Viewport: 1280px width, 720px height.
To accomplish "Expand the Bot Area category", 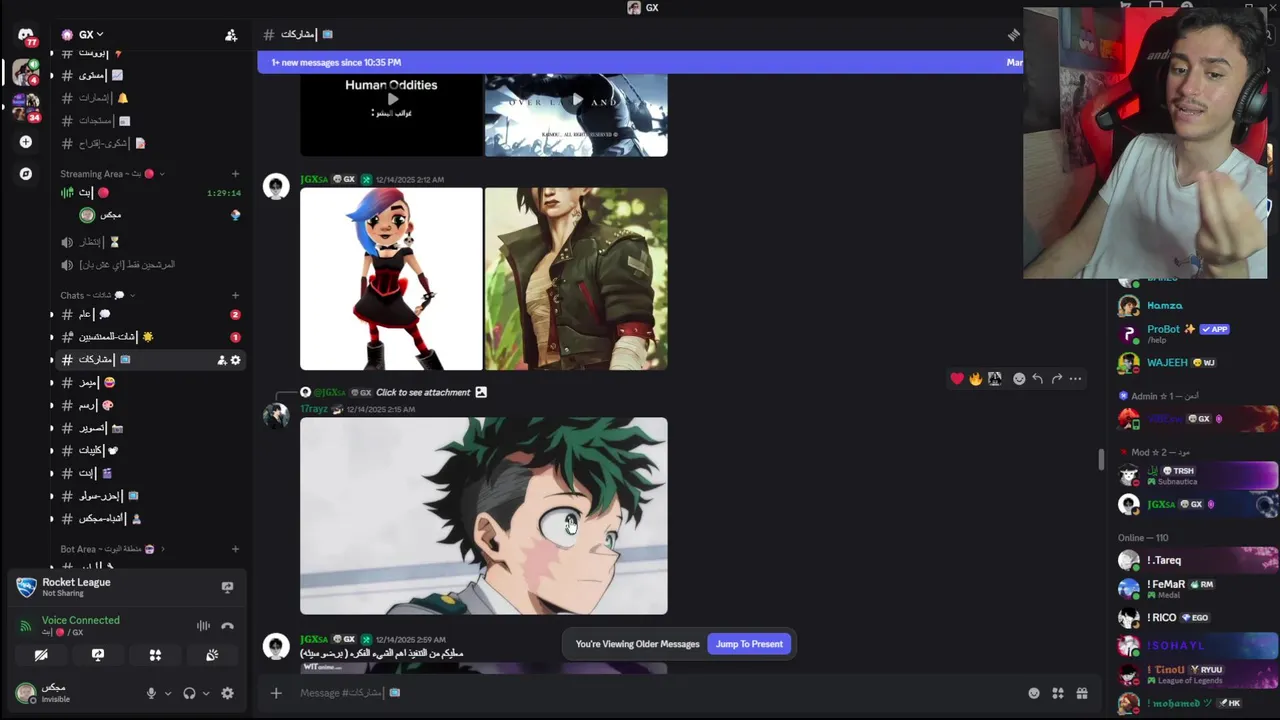I will tap(112, 549).
